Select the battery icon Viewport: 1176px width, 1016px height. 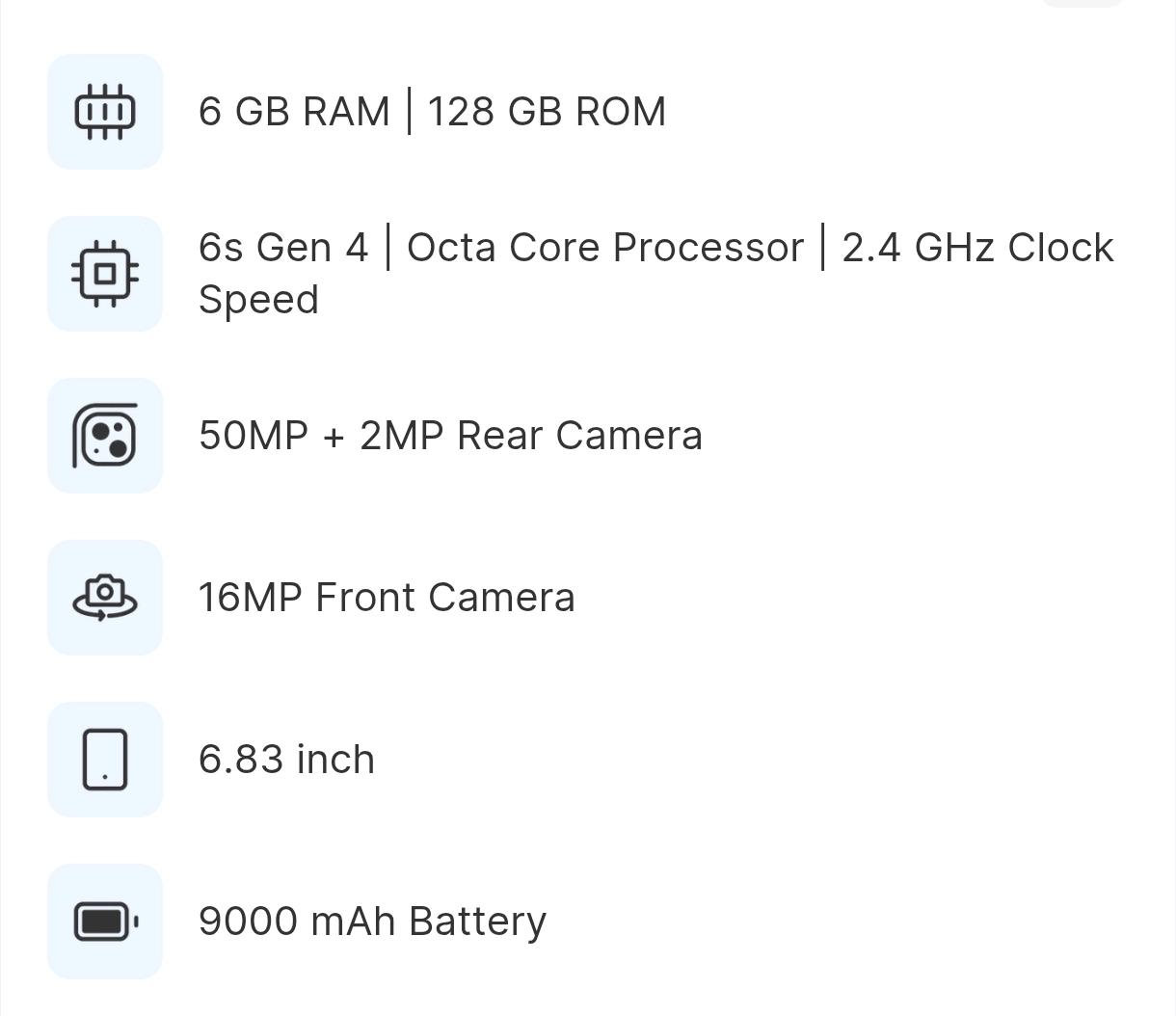pyautogui.click(x=105, y=922)
